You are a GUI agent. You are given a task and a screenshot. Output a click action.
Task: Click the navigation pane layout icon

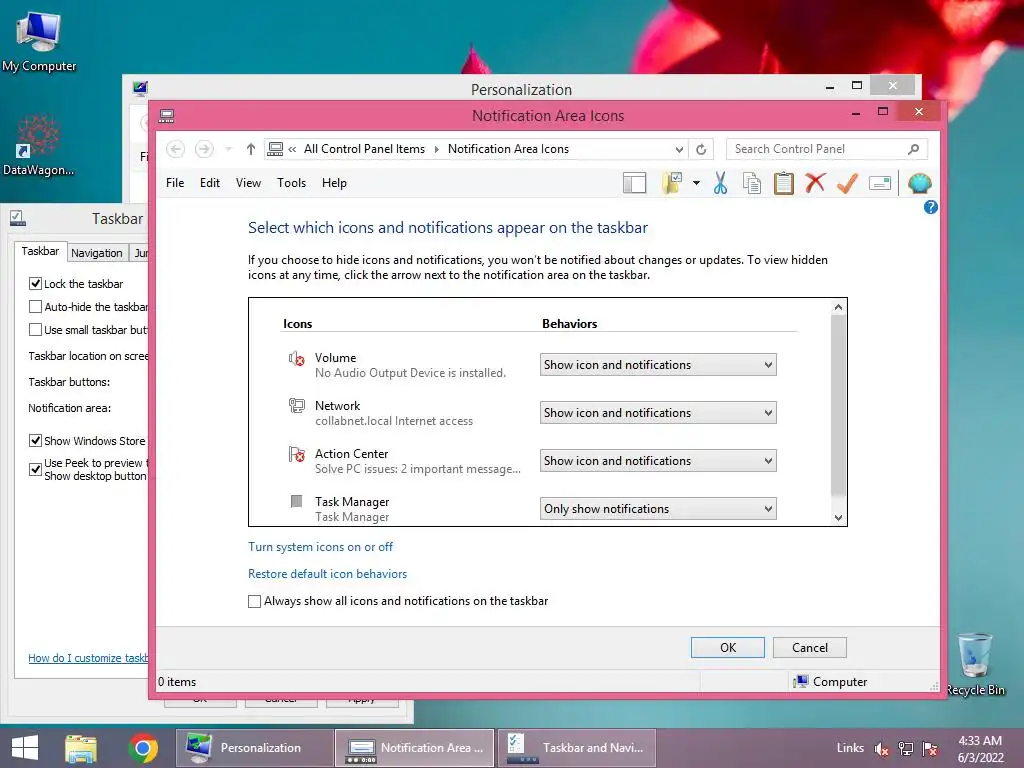634,184
